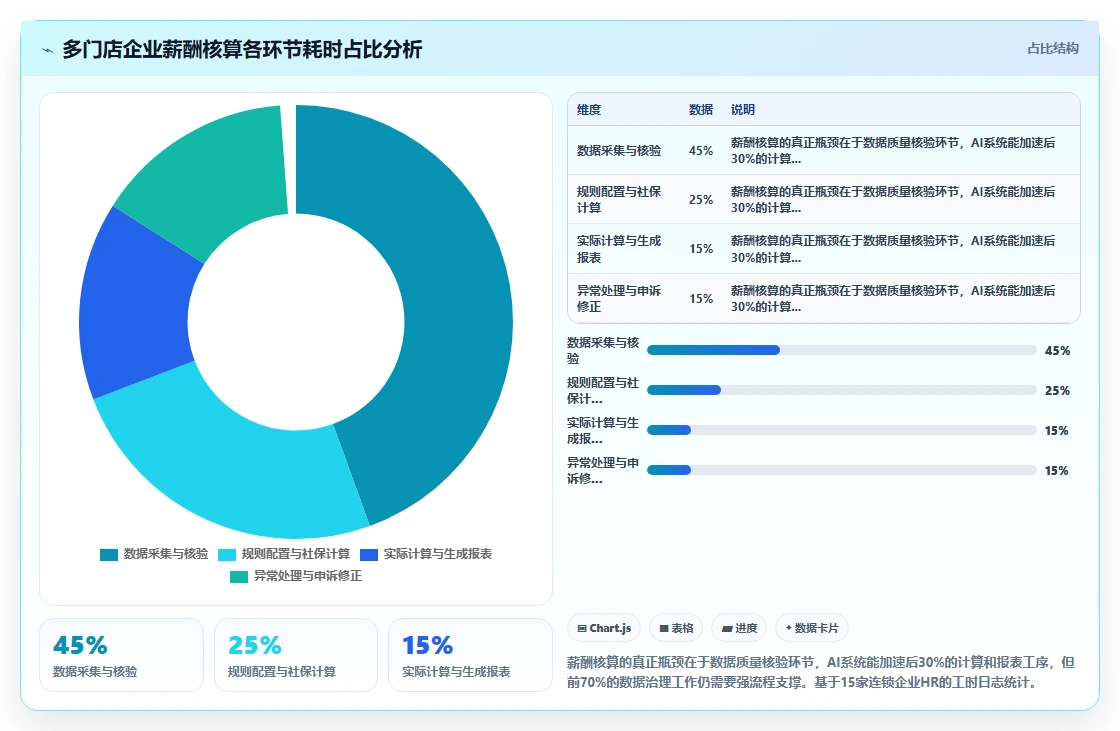The width and height of the screenshot is (1120, 731).
Task: Click description in the 数据采集与核验 row
Action: (x=893, y=151)
